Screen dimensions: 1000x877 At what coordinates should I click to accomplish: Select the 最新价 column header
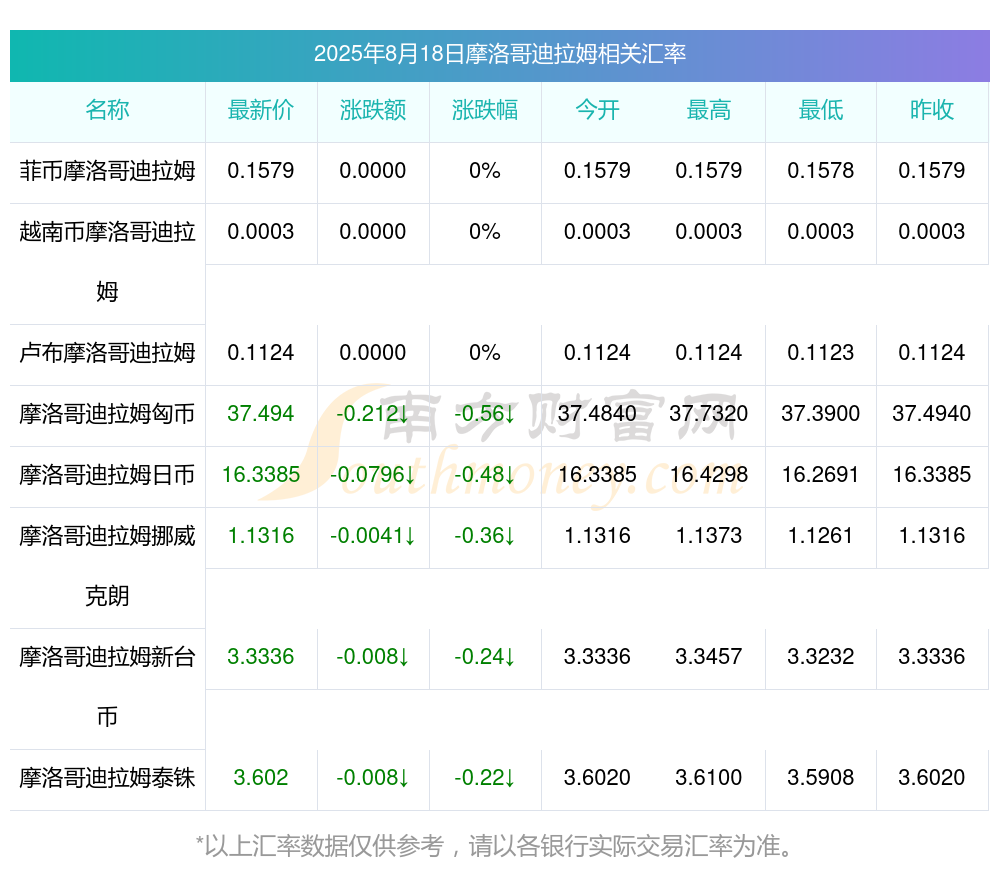[x=261, y=110]
